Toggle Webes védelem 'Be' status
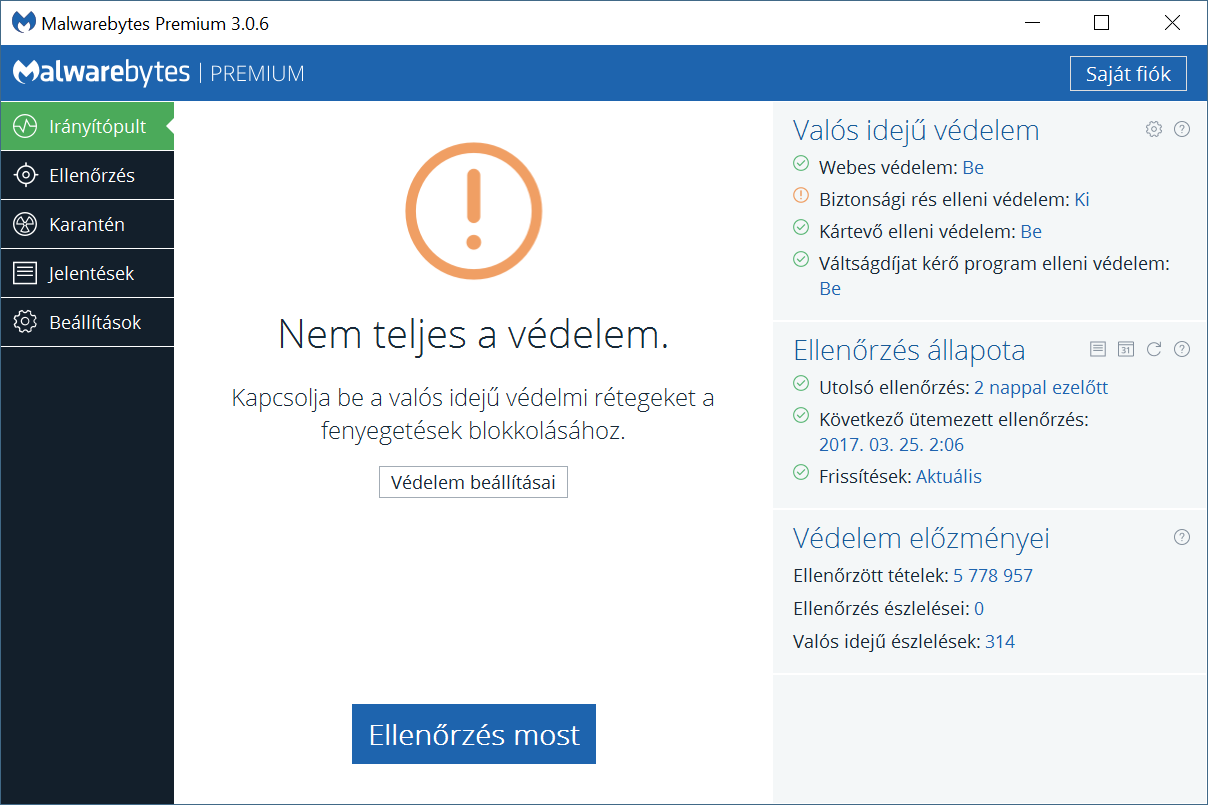Viewport: 1208px width, 805px height. [973, 168]
